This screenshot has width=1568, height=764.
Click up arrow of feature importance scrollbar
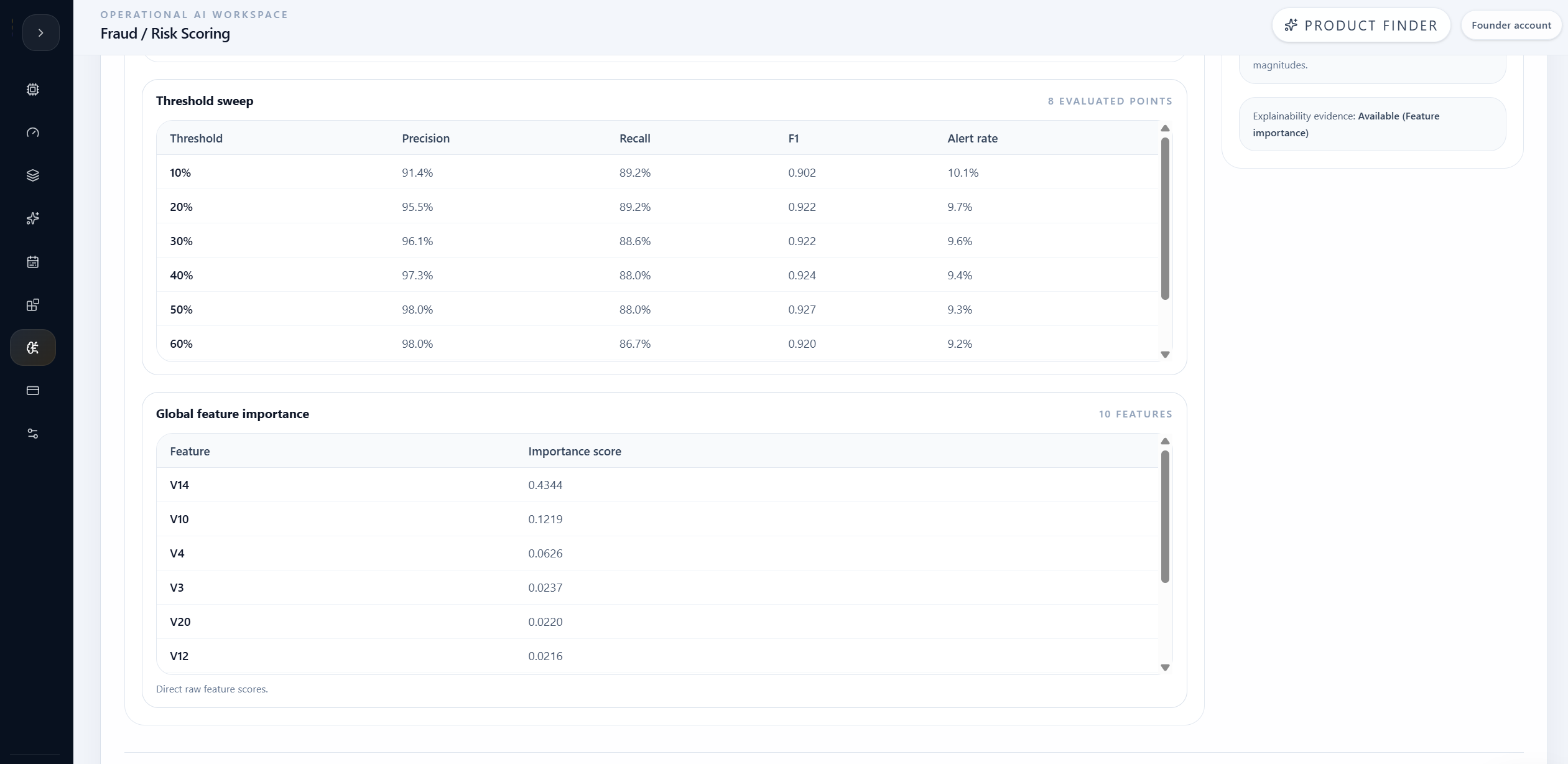1165,442
